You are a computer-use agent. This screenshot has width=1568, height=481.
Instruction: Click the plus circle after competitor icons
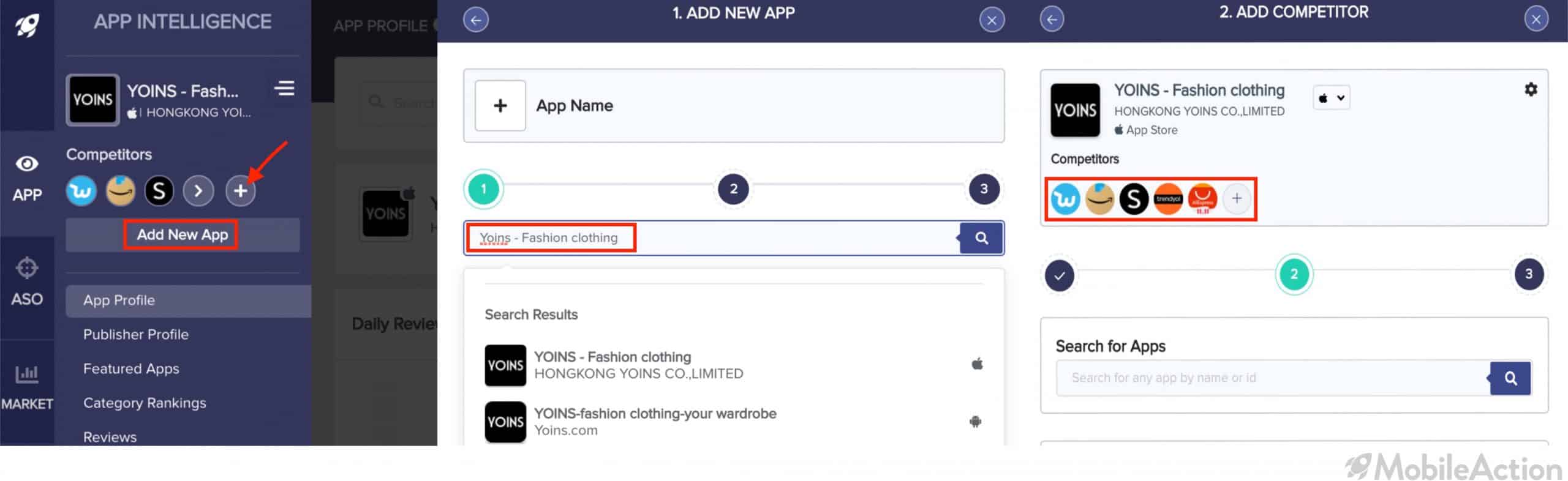1237,199
